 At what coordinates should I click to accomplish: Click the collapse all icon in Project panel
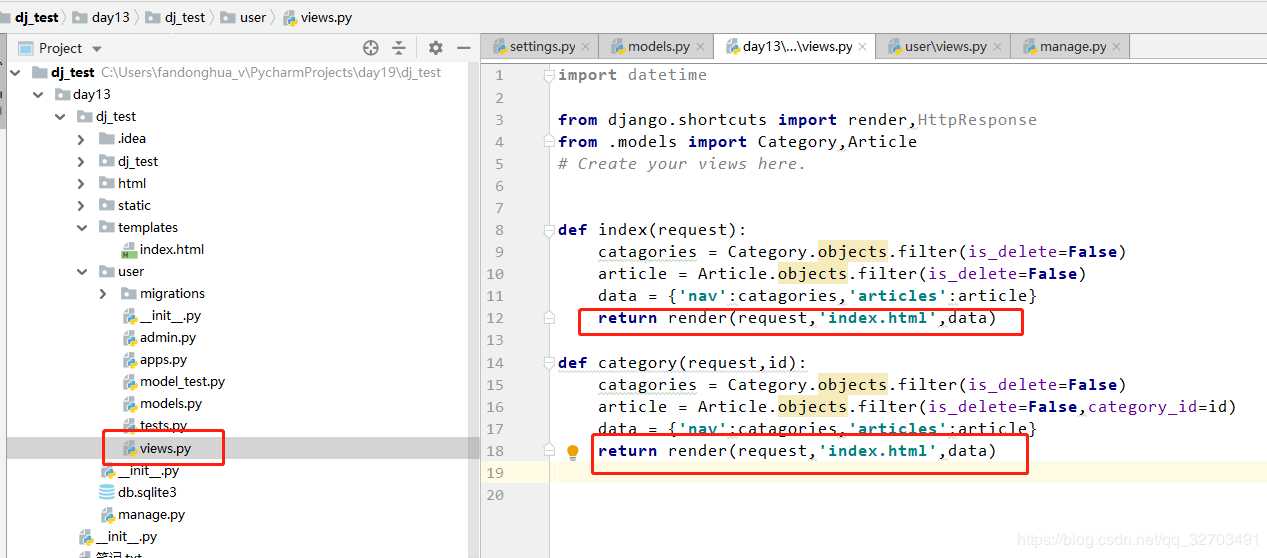click(399, 47)
